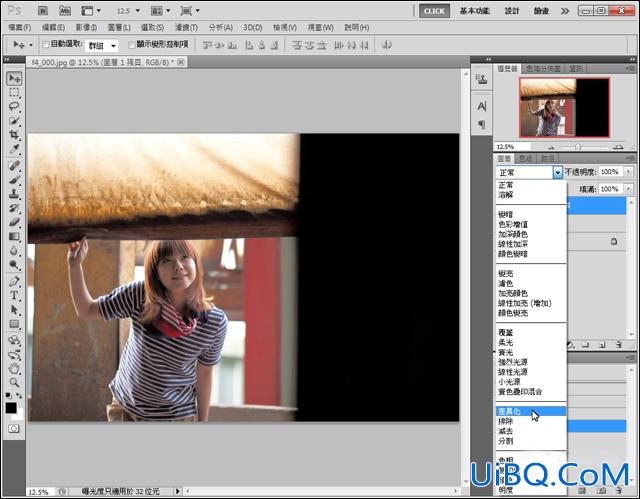Select the Path Selection tool
The width and height of the screenshot is (640, 499).
(14, 310)
